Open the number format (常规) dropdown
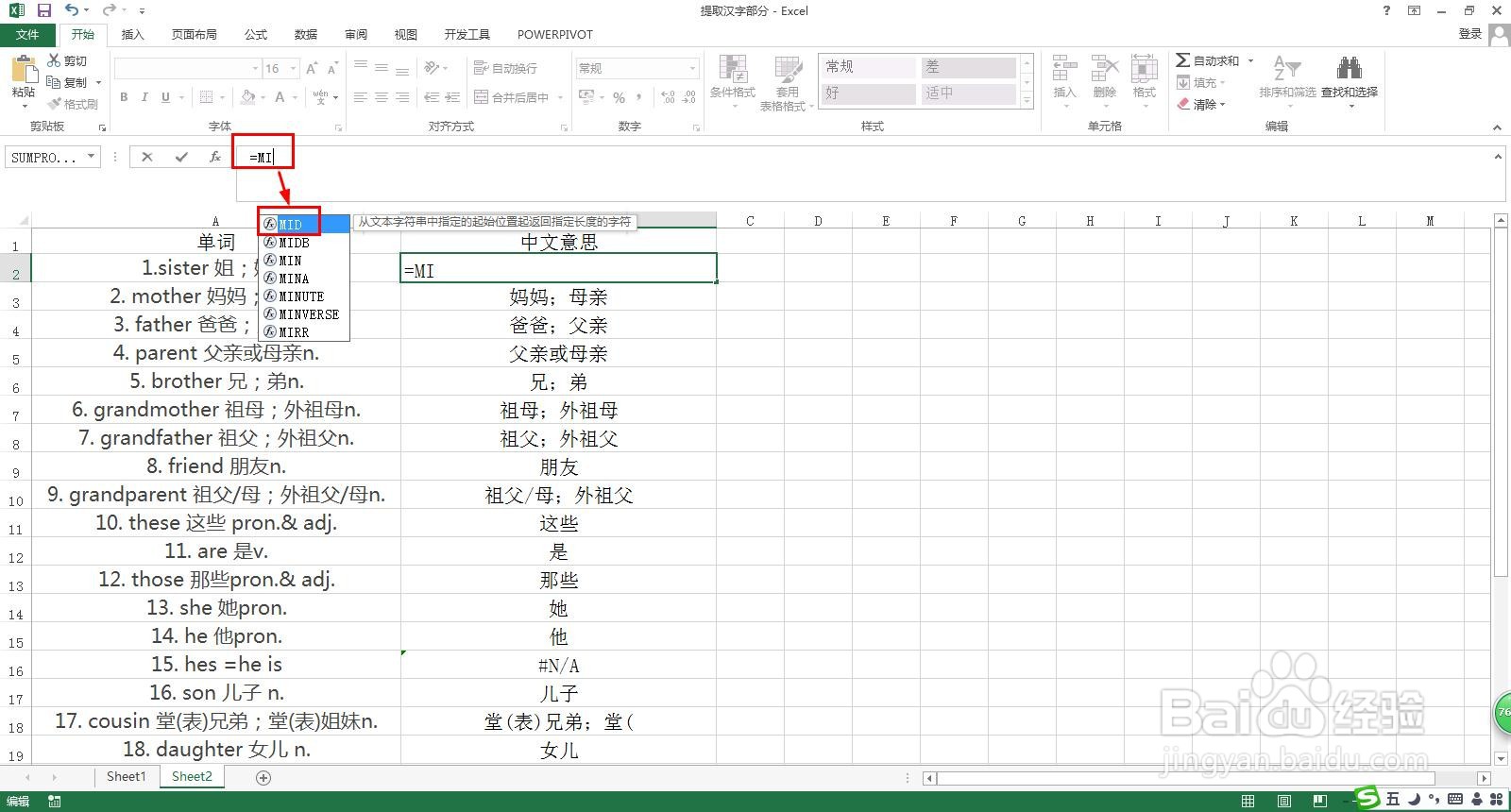Viewport: 1511px width, 812px height. (x=692, y=68)
